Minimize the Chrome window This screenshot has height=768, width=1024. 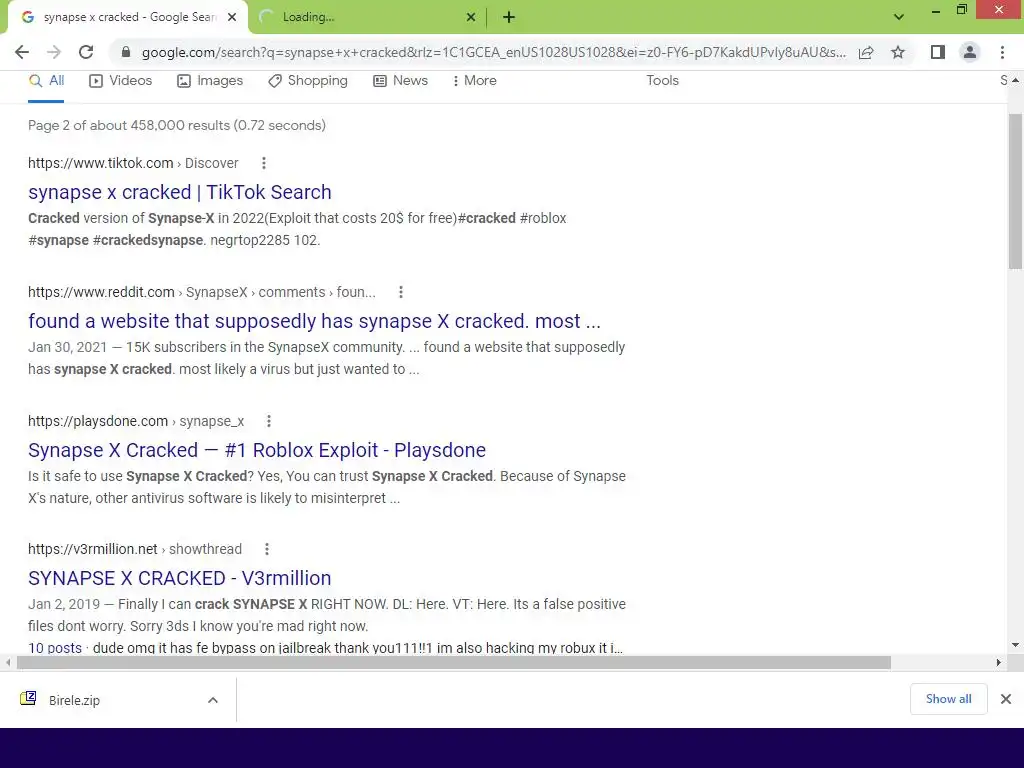pos(936,11)
